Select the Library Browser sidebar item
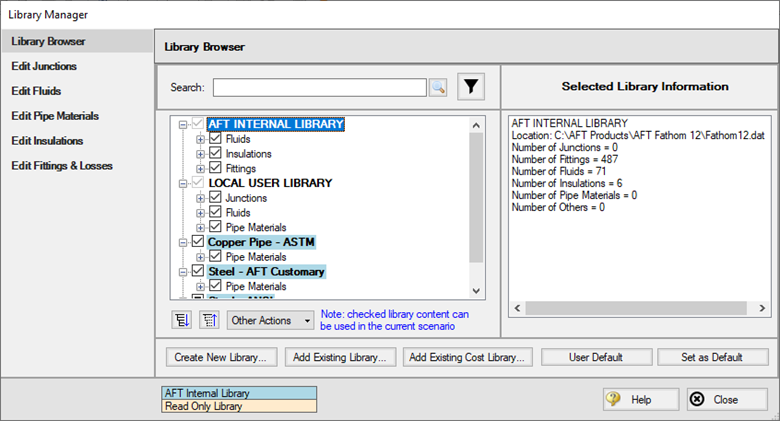 click(77, 41)
